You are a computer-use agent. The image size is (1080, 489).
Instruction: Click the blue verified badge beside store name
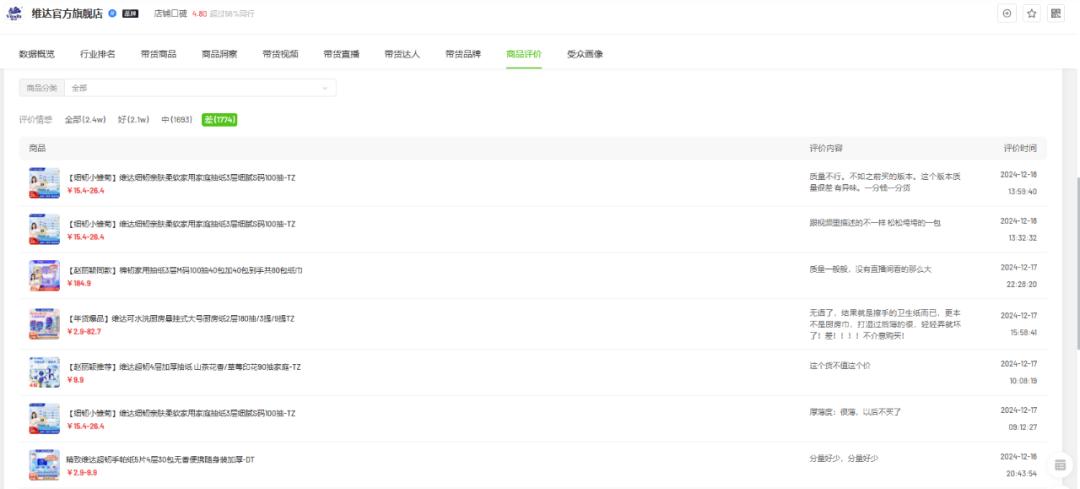coord(112,13)
